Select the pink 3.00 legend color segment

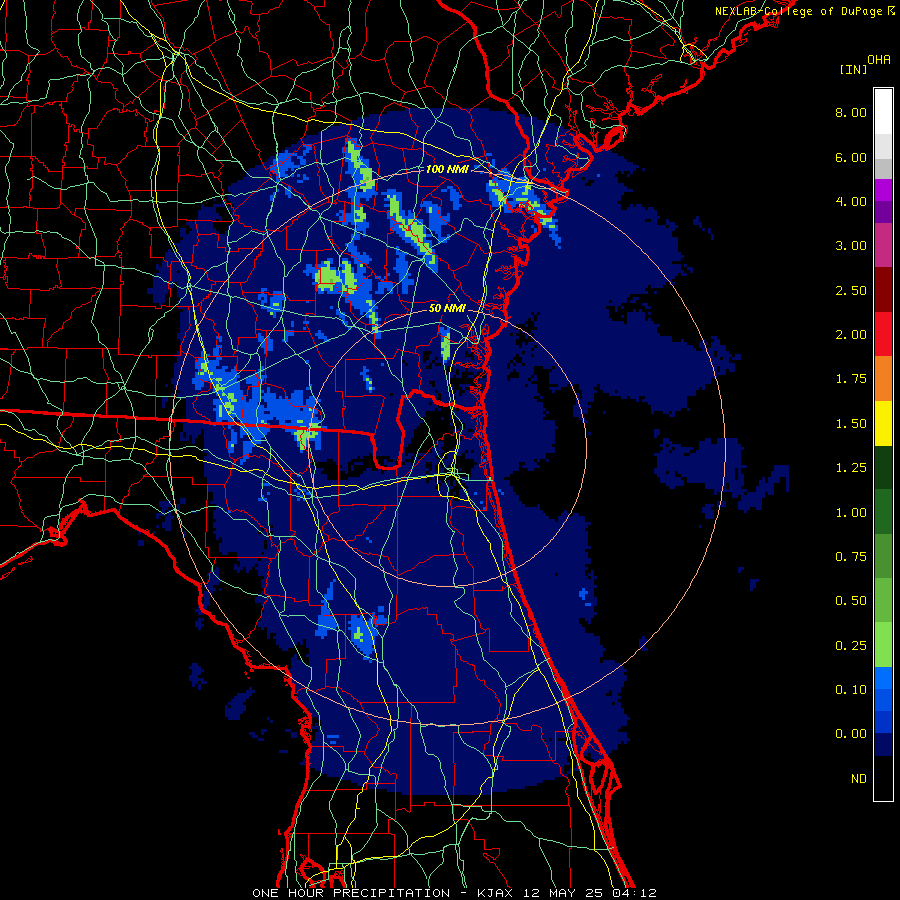pyautogui.click(x=883, y=245)
